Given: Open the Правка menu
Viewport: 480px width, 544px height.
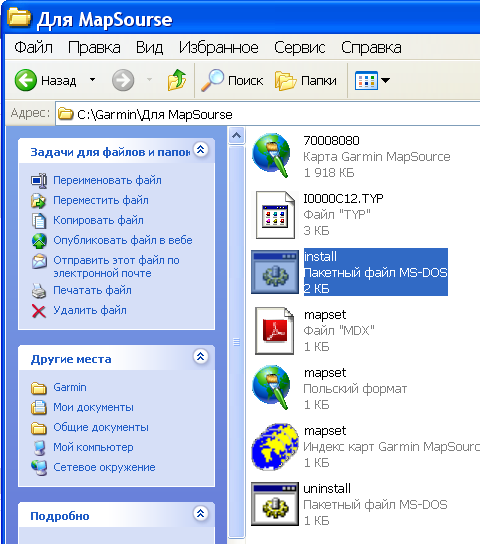Looking at the screenshot, I should (94, 48).
